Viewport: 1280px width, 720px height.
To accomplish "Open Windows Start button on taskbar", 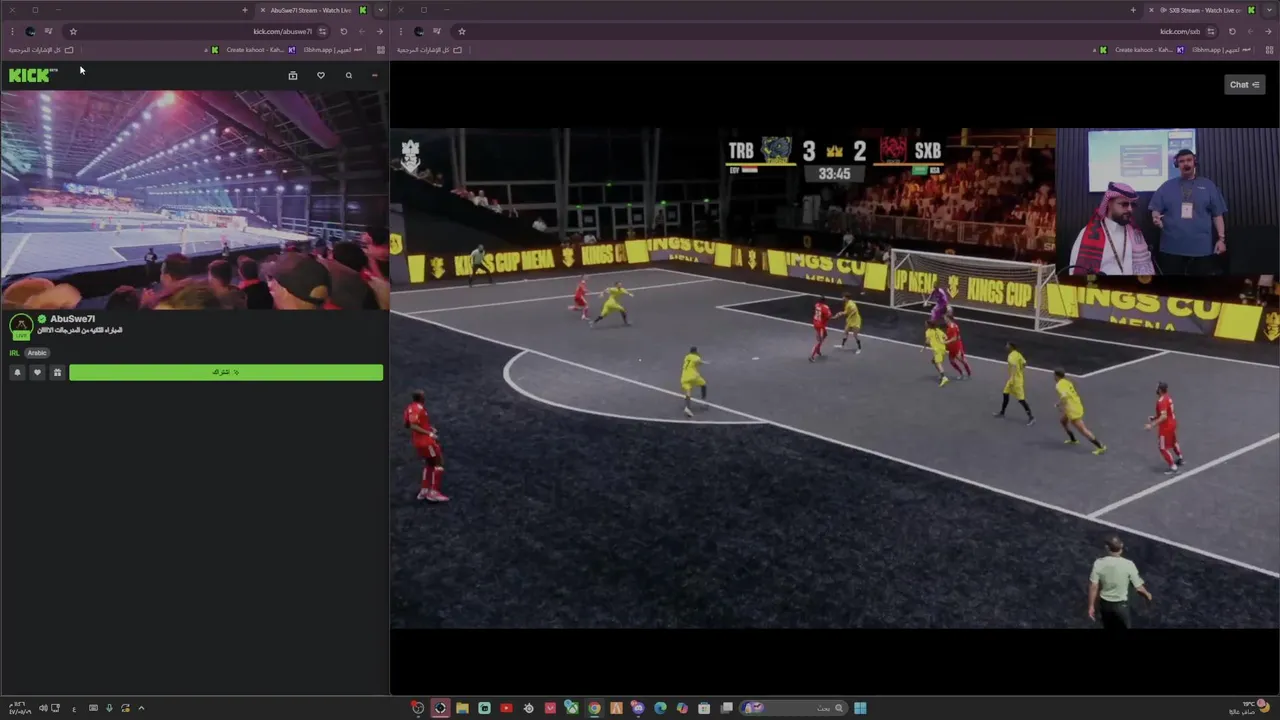I will tap(860, 708).
